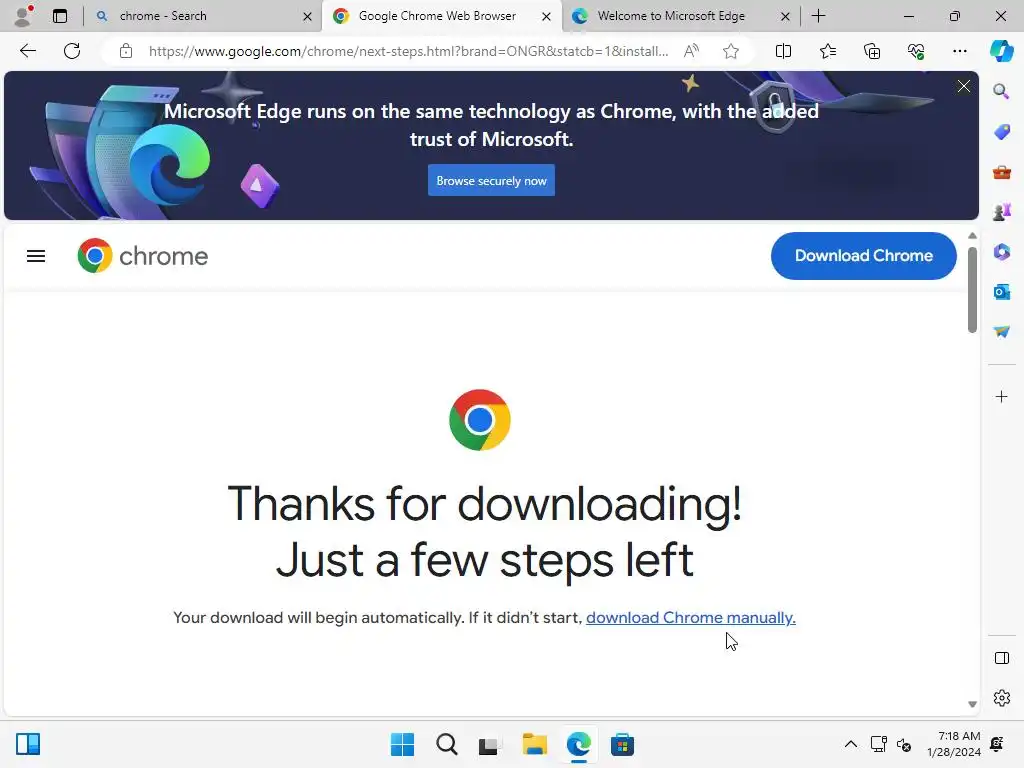The image size is (1024, 768).
Task: Open the sidebar Search icon
Action: (1001, 91)
